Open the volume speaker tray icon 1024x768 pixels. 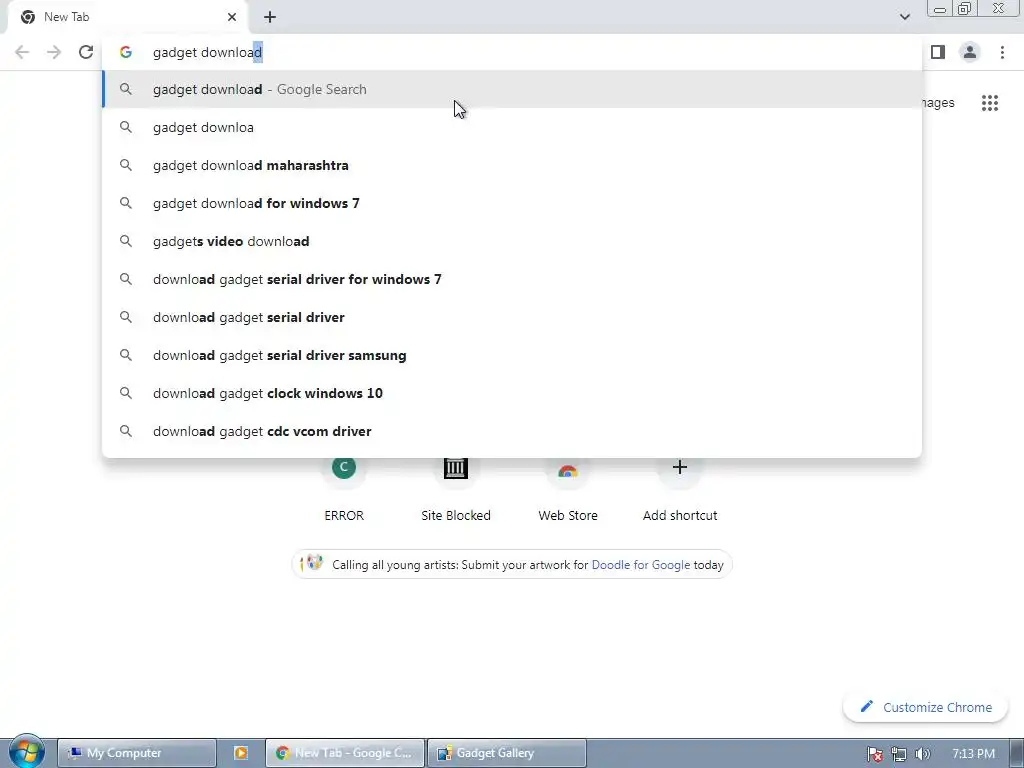pos(922,754)
